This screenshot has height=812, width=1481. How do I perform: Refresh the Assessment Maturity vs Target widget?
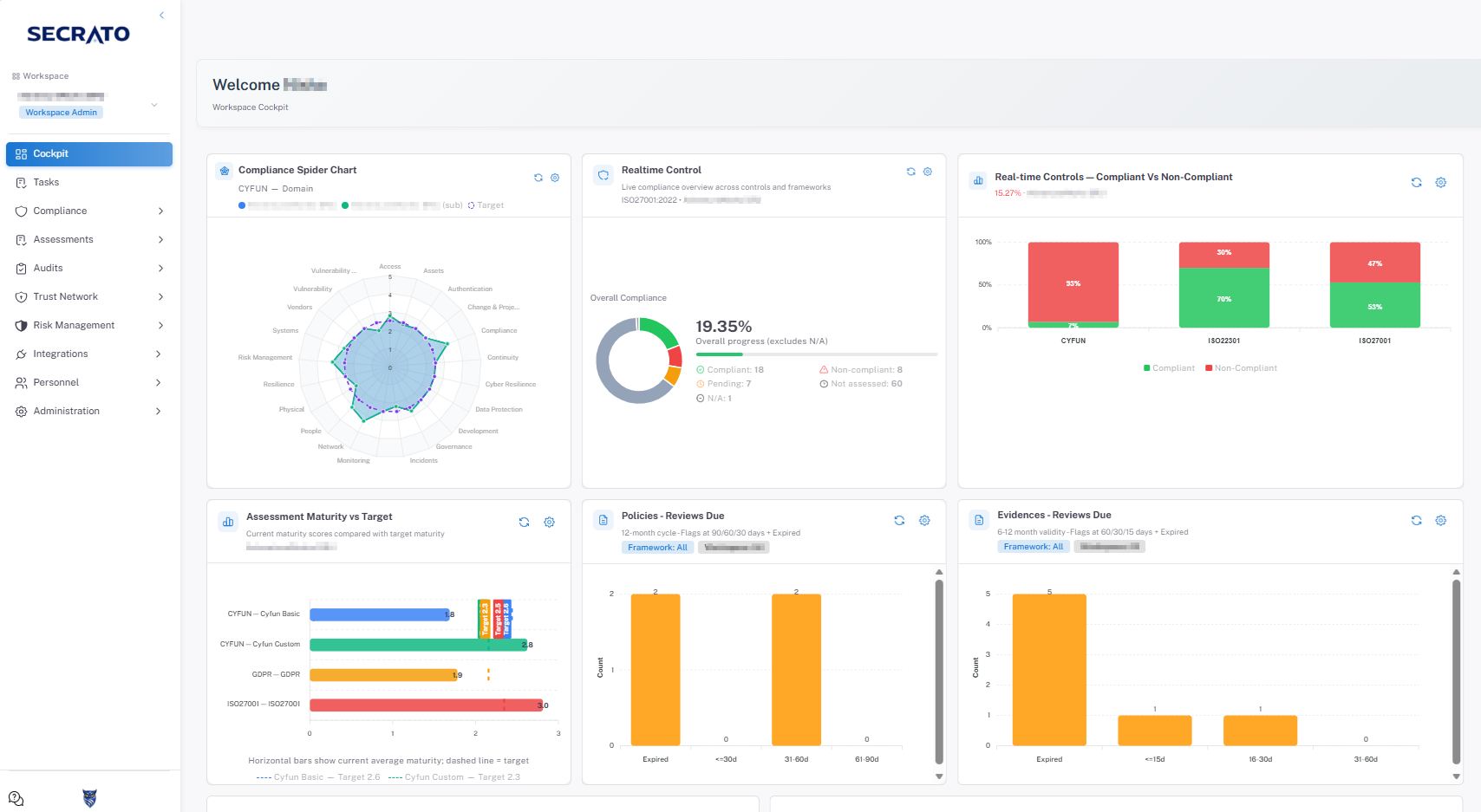pos(524,522)
